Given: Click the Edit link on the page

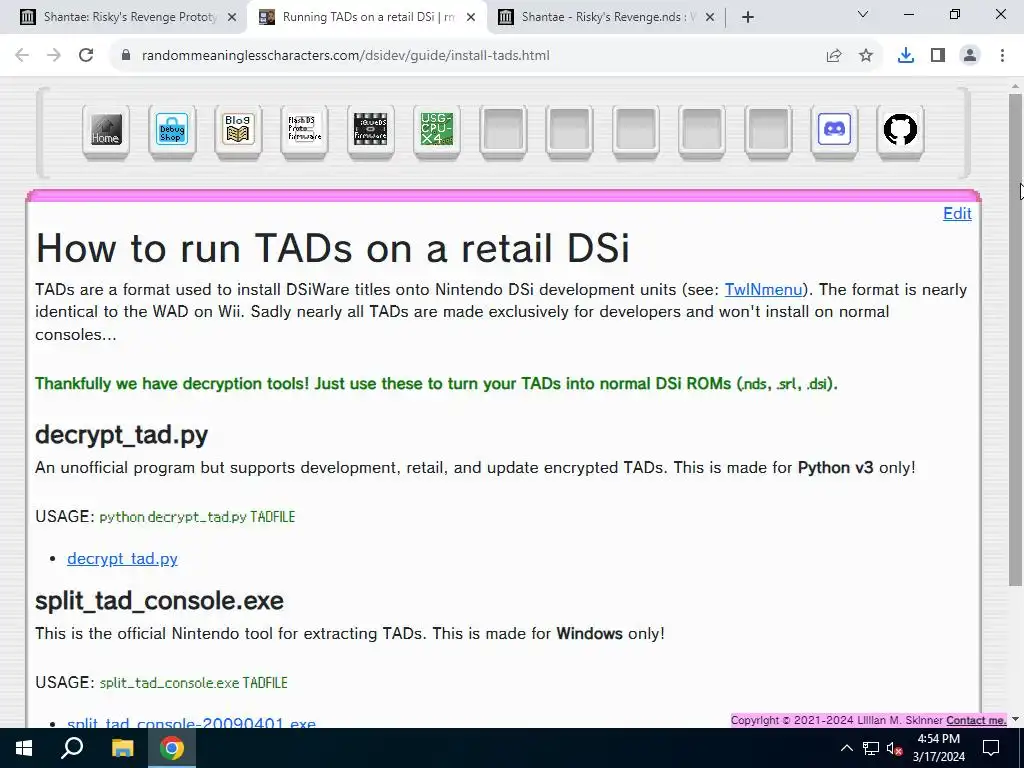Looking at the screenshot, I should tap(957, 214).
